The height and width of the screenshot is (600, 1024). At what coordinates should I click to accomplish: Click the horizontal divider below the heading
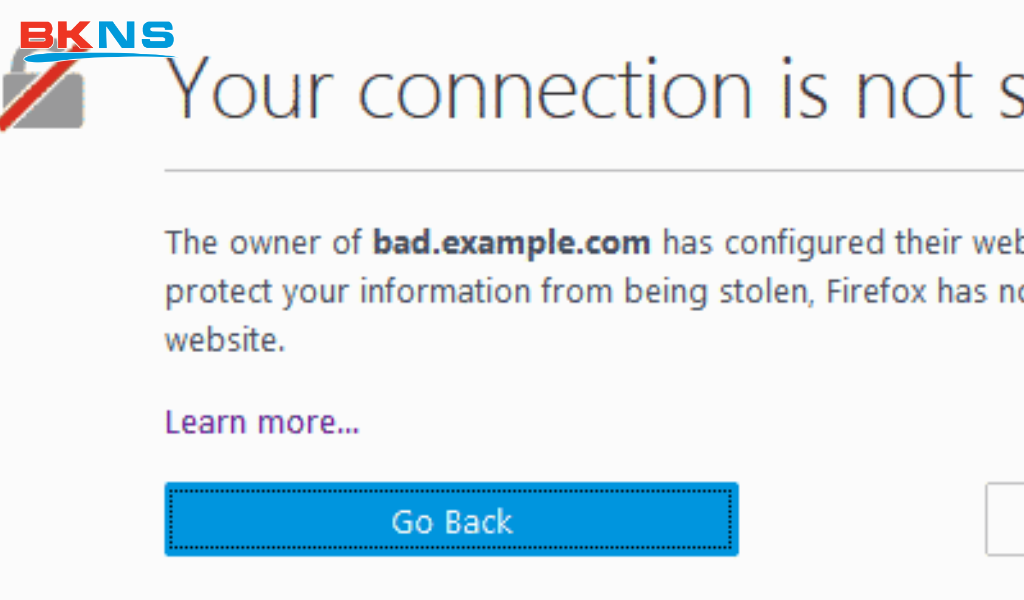coord(590,171)
